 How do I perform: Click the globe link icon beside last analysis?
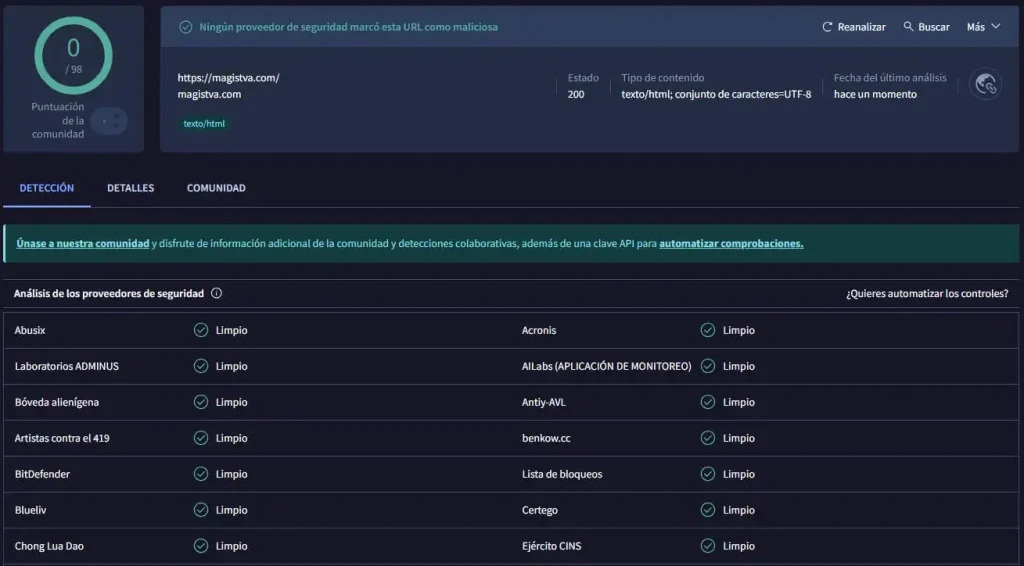(985, 85)
